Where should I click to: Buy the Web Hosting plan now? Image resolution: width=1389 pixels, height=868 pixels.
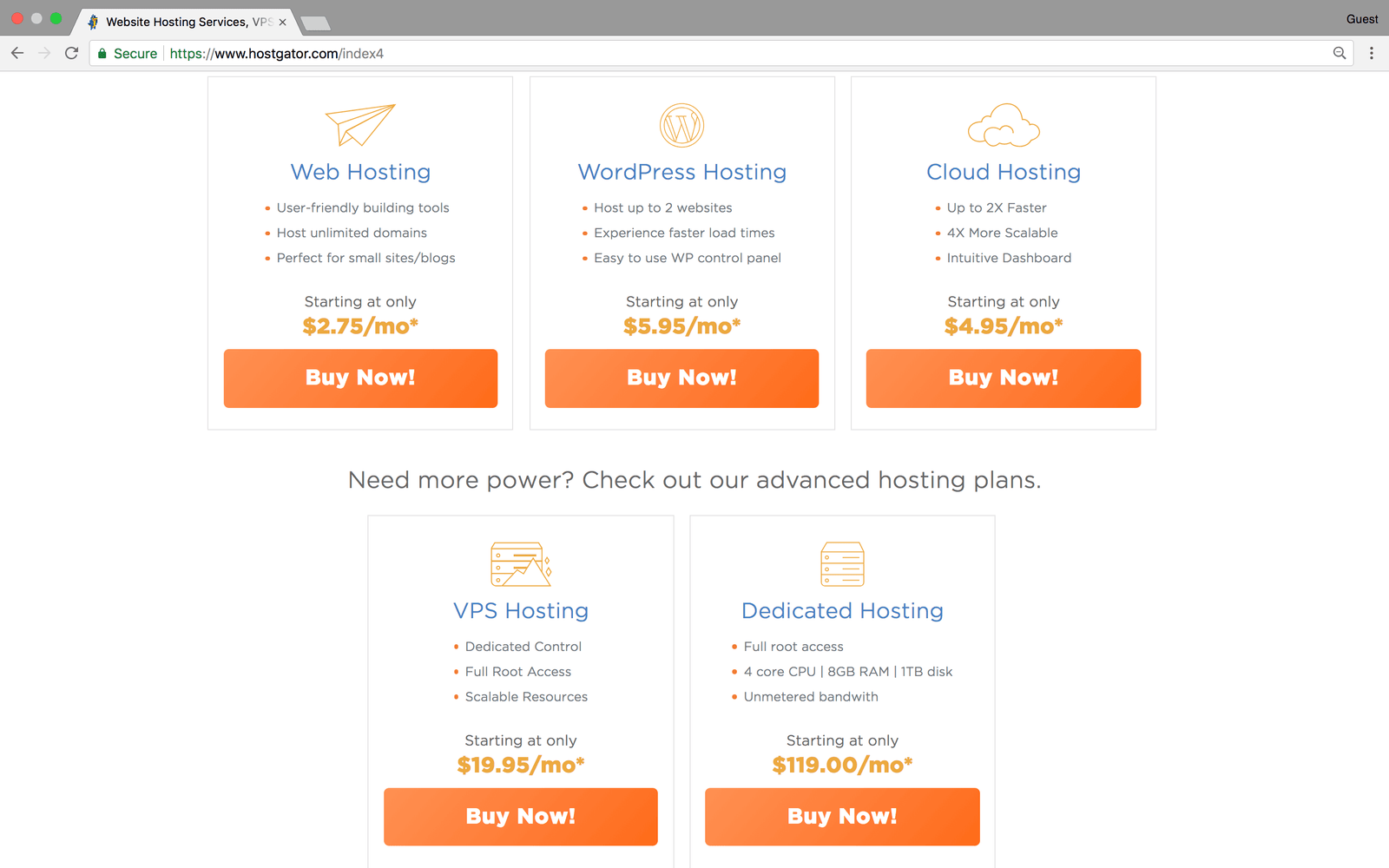pos(360,378)
